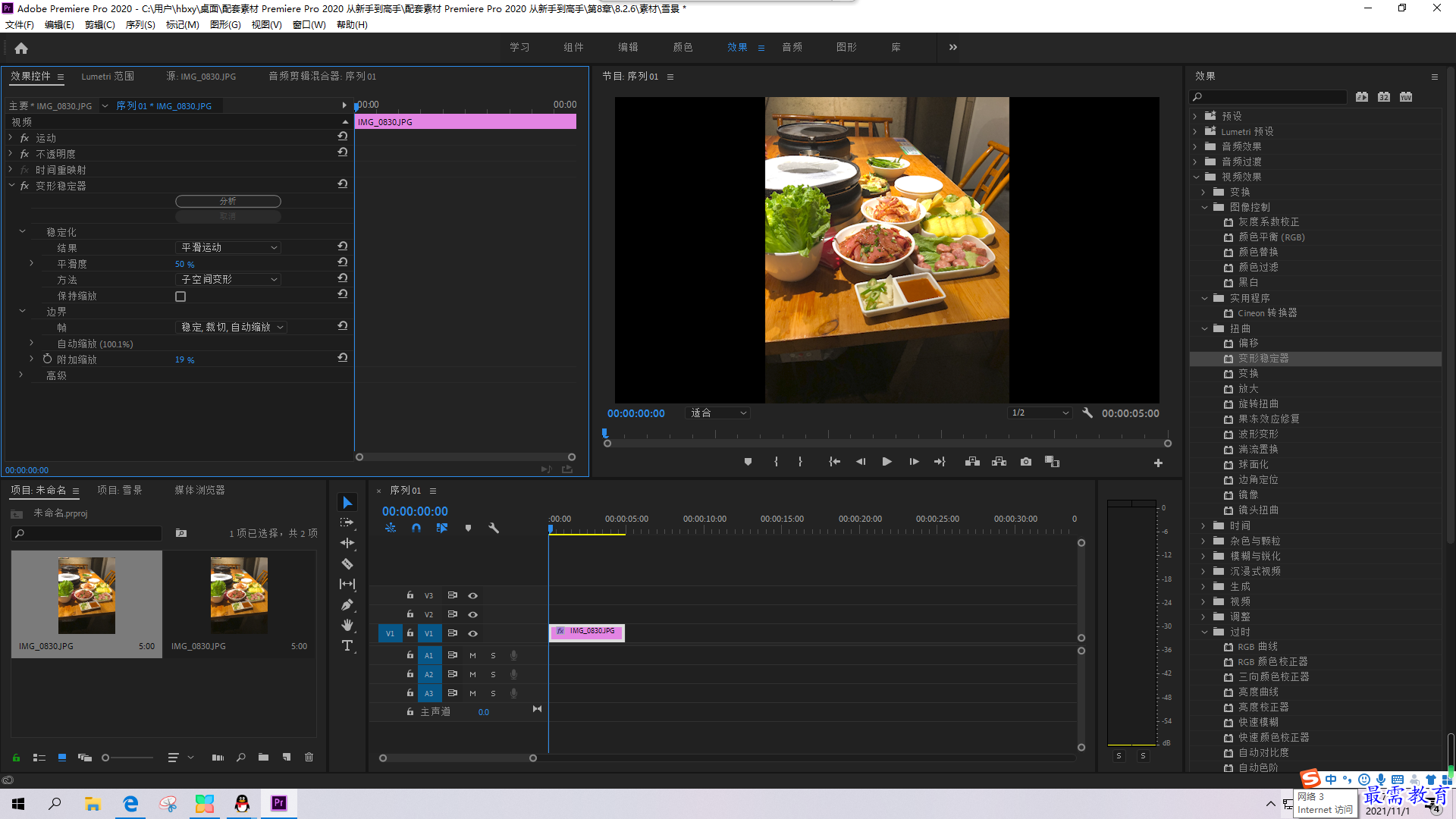Select the 镜头扭曲 effect
This screenshot has height=819, width=1456.
click(x=1258, y=510)
